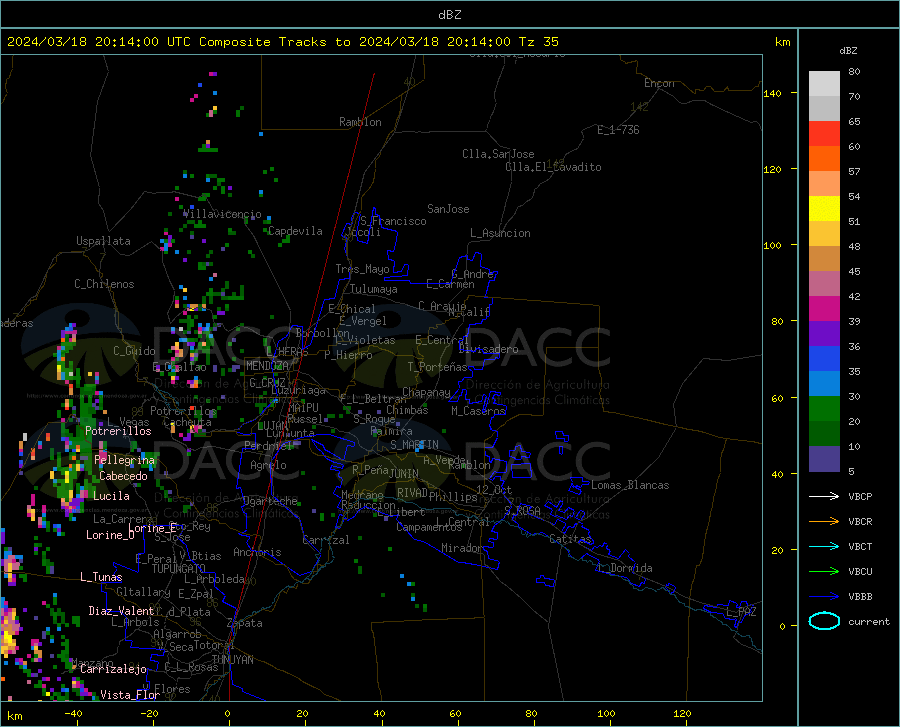The height and width of the screenshot is (727, 900).
Task: Click the Clla.SanJose map label
Action: click(x=498, y=154)
